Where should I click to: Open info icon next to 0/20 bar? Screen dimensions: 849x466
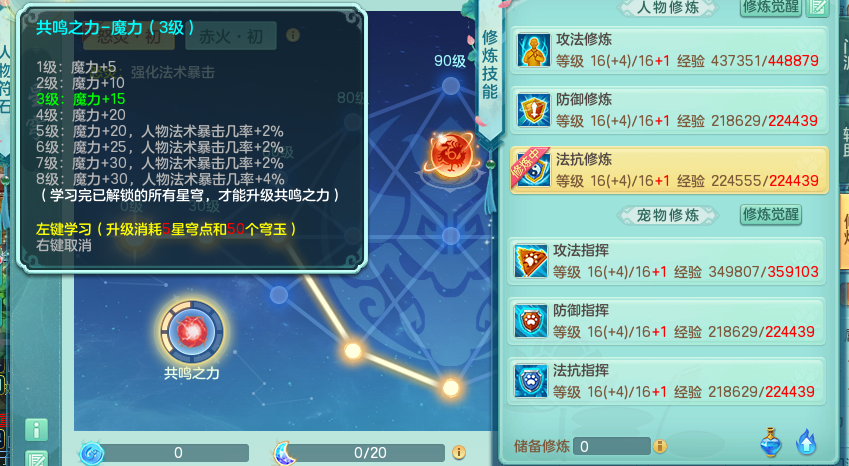[459, 452]
